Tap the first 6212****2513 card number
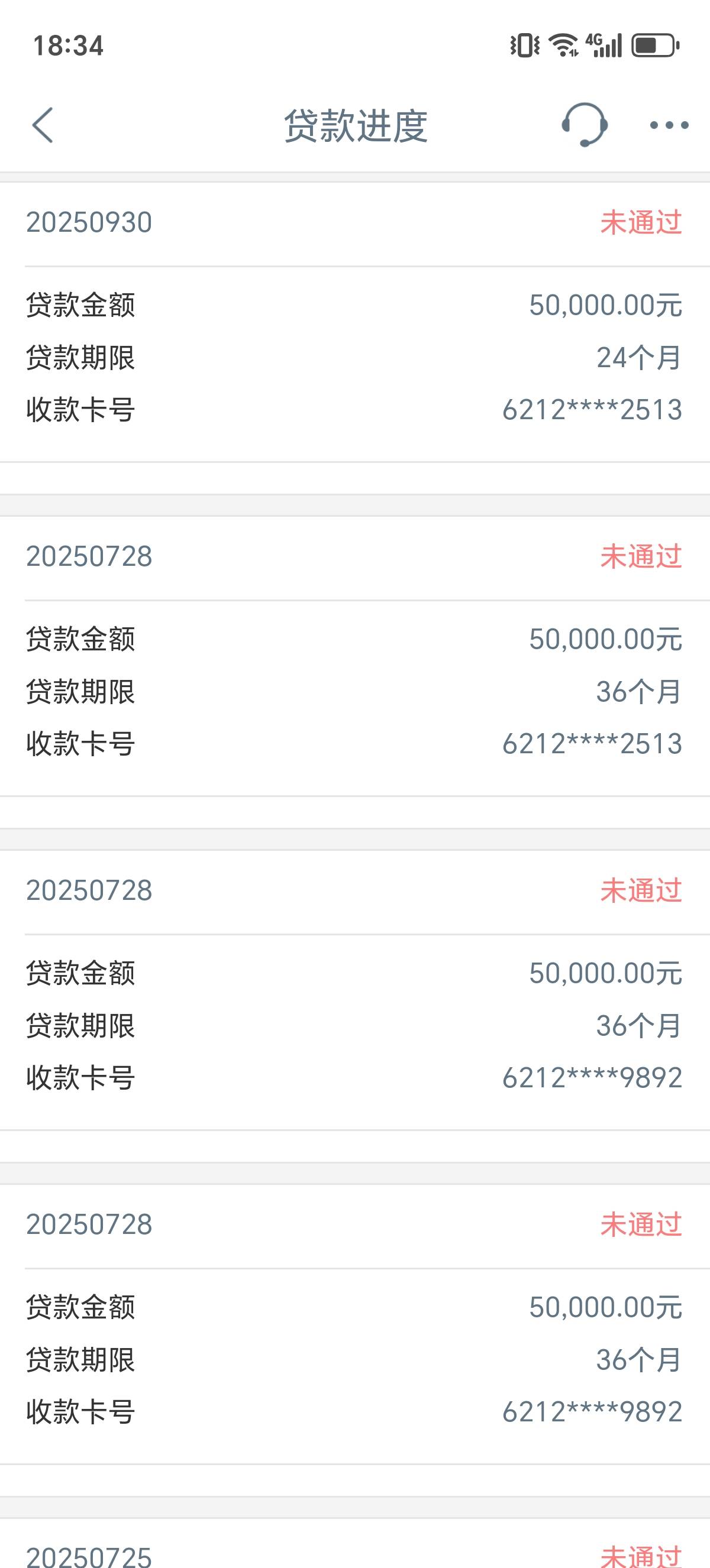The image size is (710, 1568). coord(592,410)
